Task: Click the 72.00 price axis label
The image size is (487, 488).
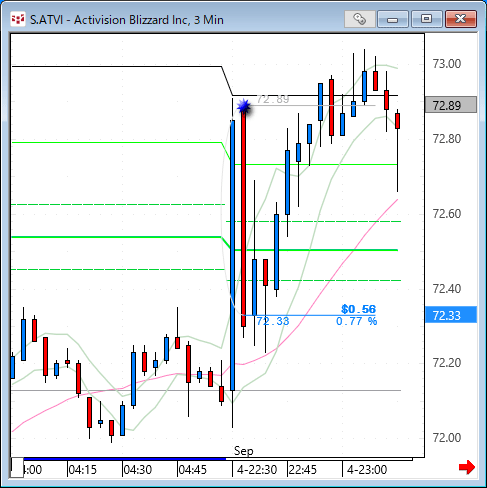Action: pos(447,438)
